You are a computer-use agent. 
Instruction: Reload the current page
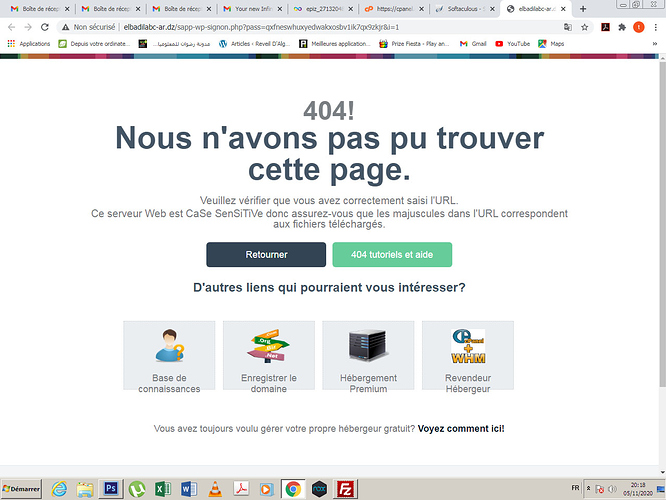coord(45,27)
